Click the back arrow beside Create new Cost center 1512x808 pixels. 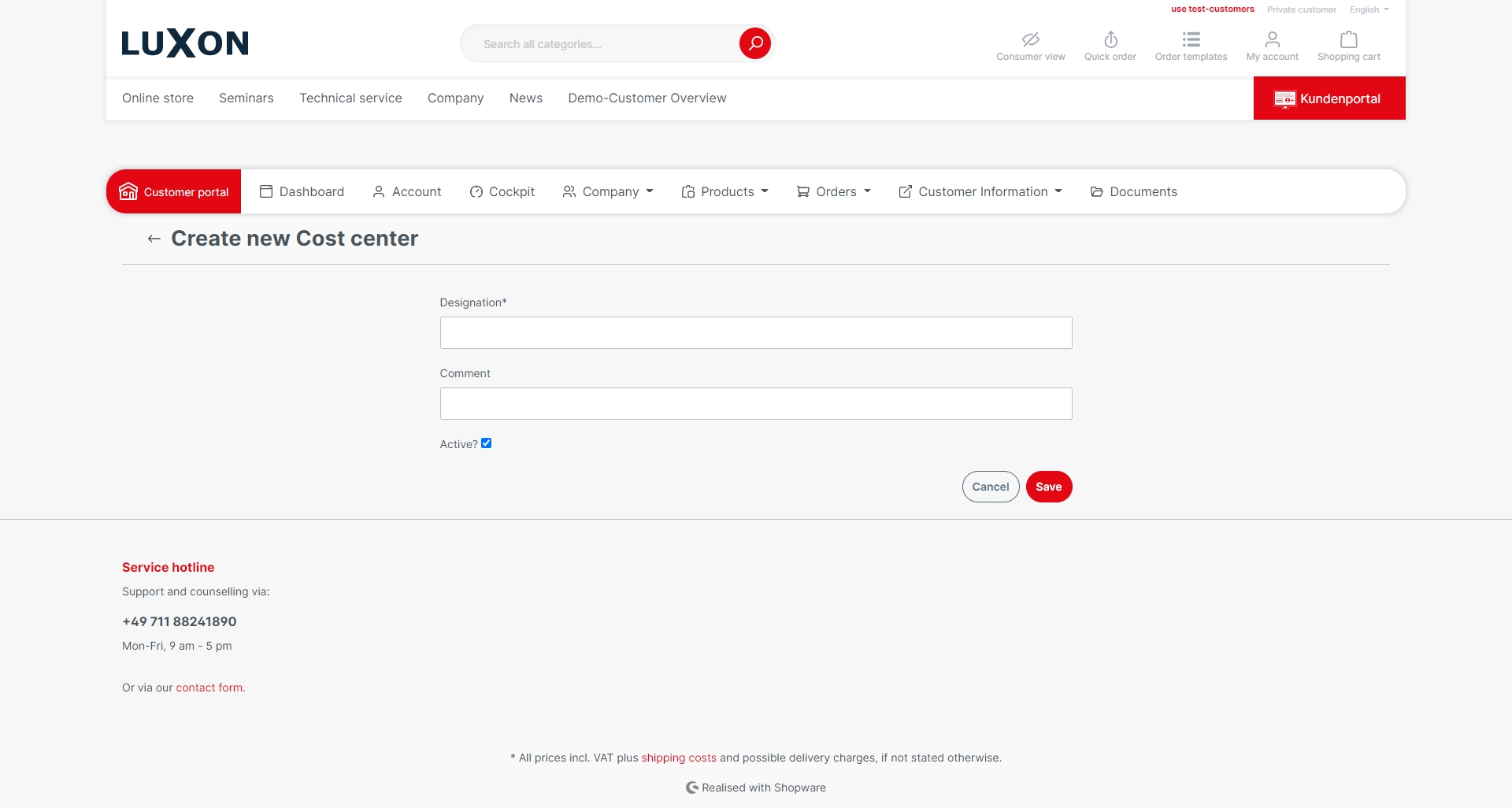click(x=154, y=239)
